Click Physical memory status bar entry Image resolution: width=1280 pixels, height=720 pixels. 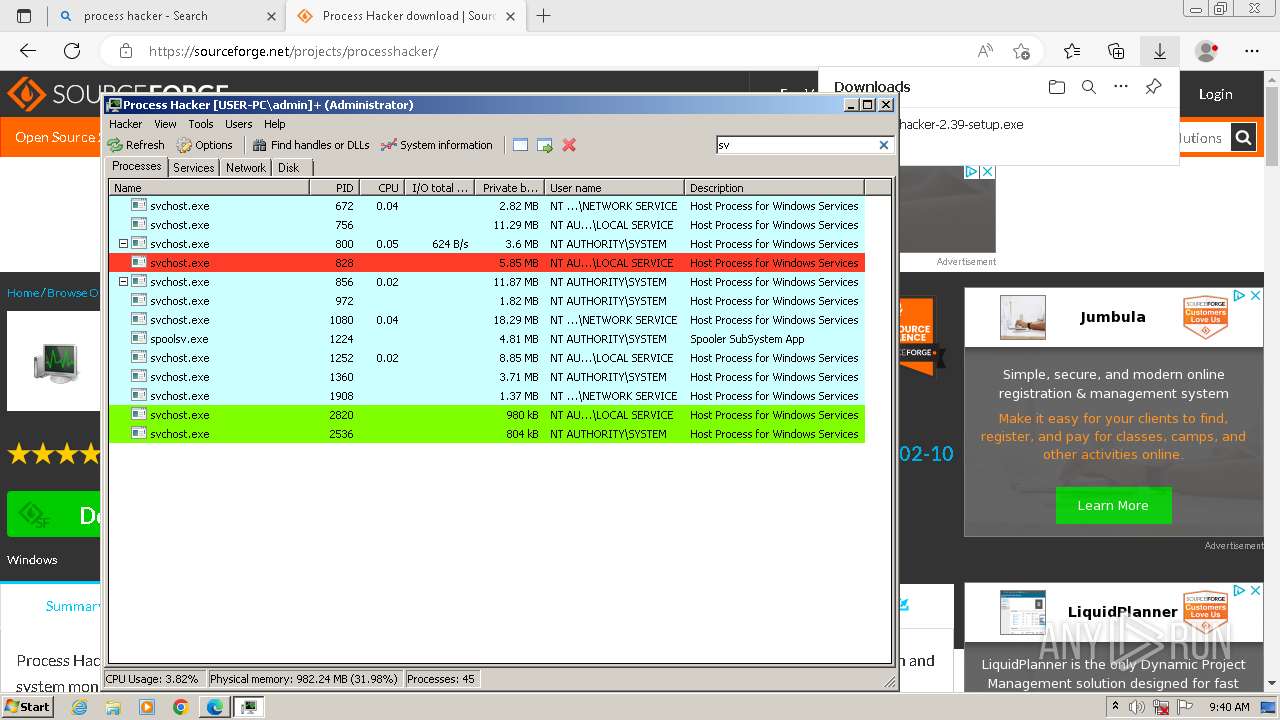pyautogui.click(x=303, y=679)
